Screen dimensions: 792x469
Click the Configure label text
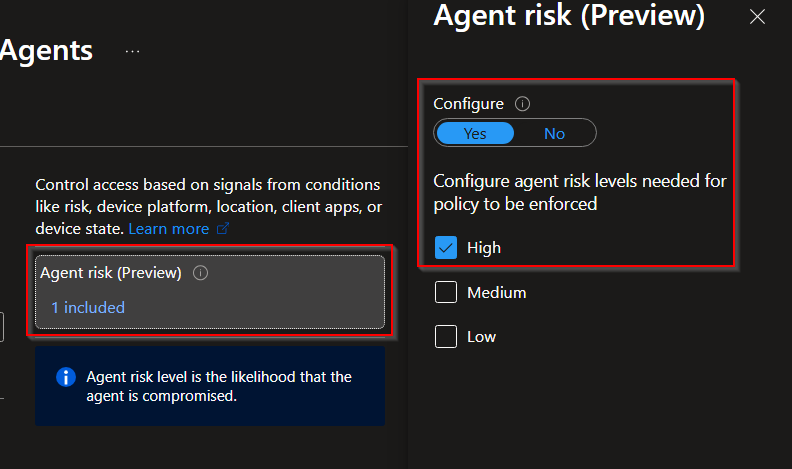click(x=468, y=103)
